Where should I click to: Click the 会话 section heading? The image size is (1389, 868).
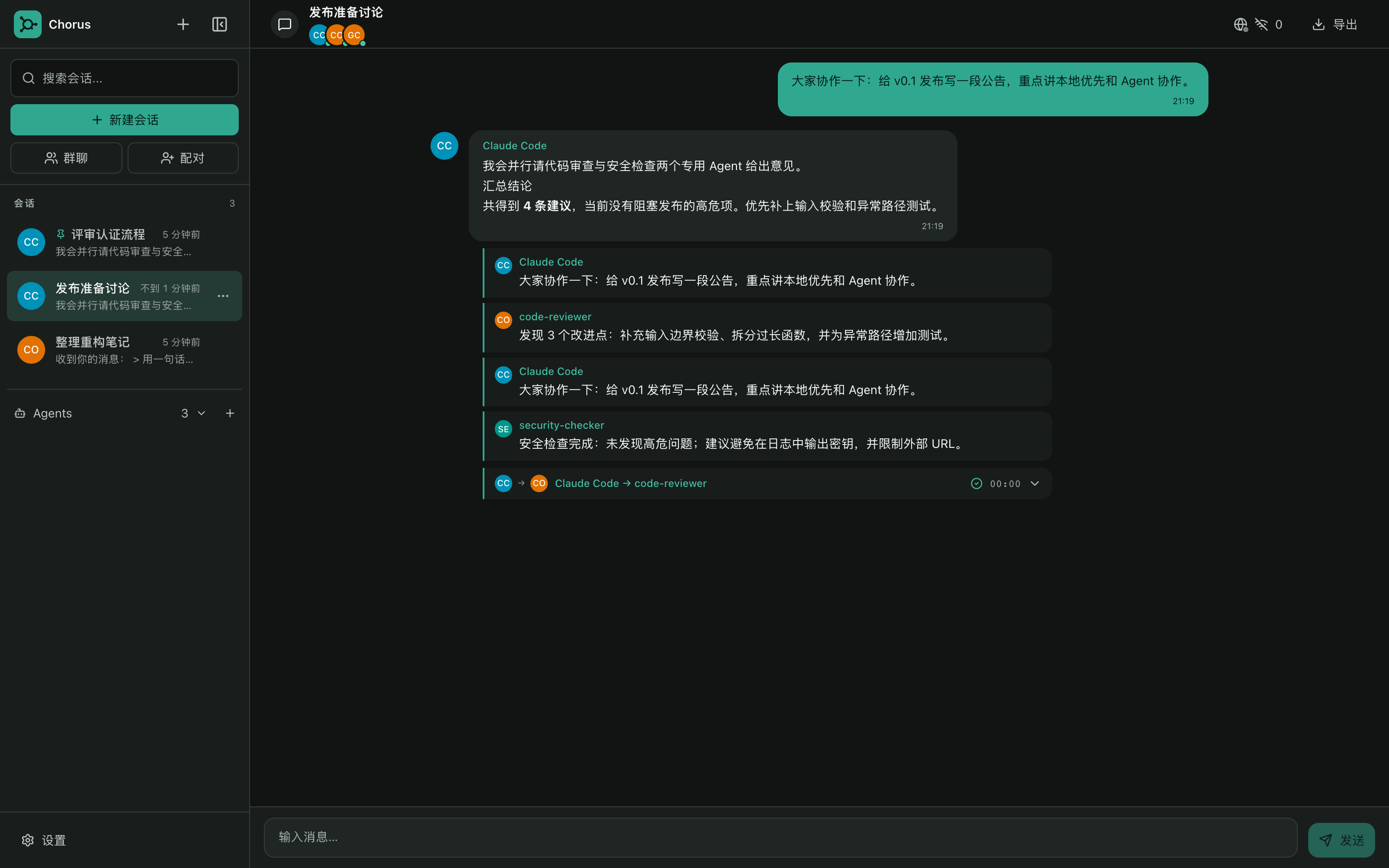24,203
